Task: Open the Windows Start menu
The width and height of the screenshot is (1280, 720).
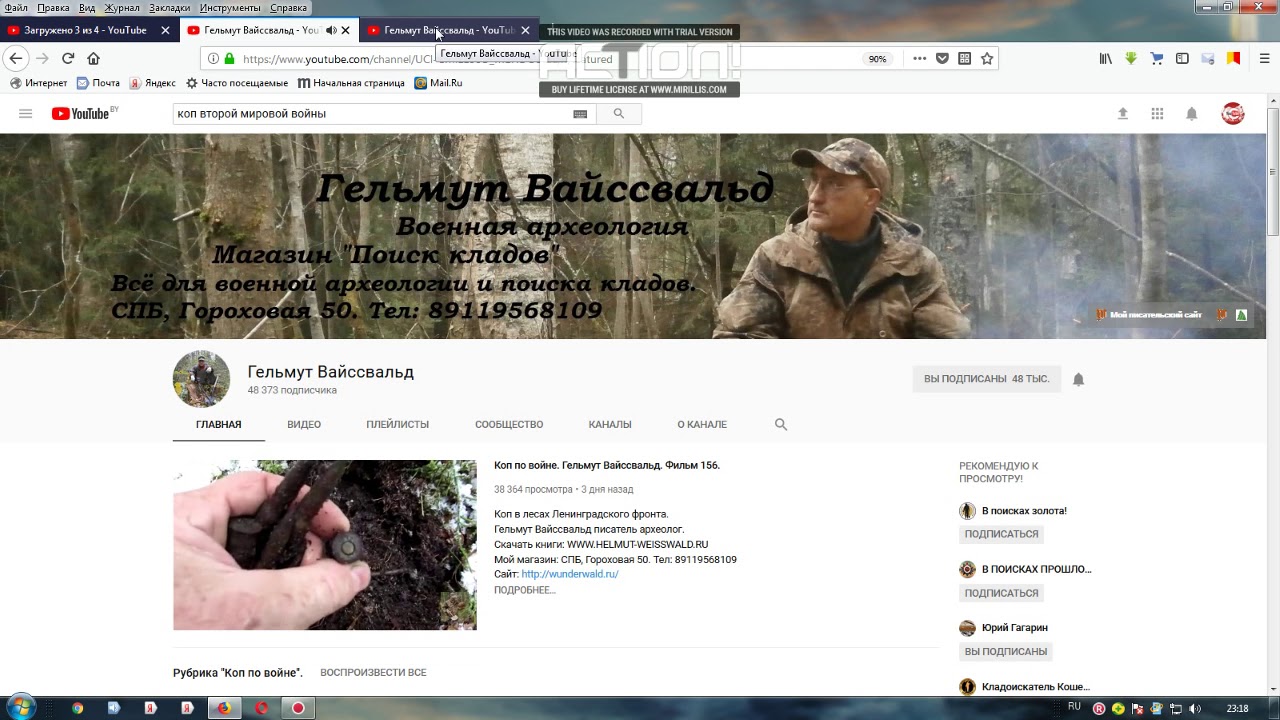Action: 21,707
